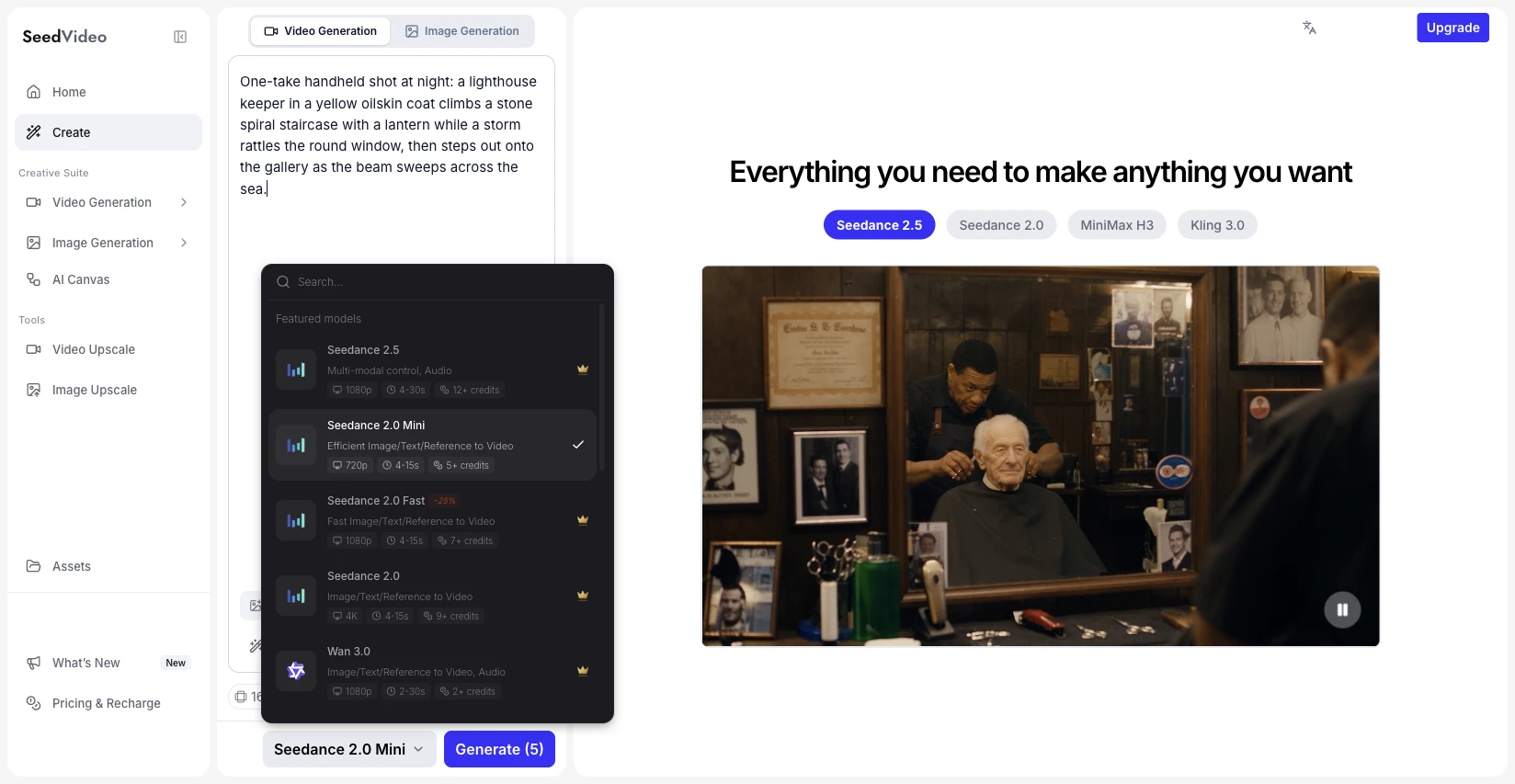
Task: Show the Kling 3.0 demo pill
Action: coord(1217,225)
